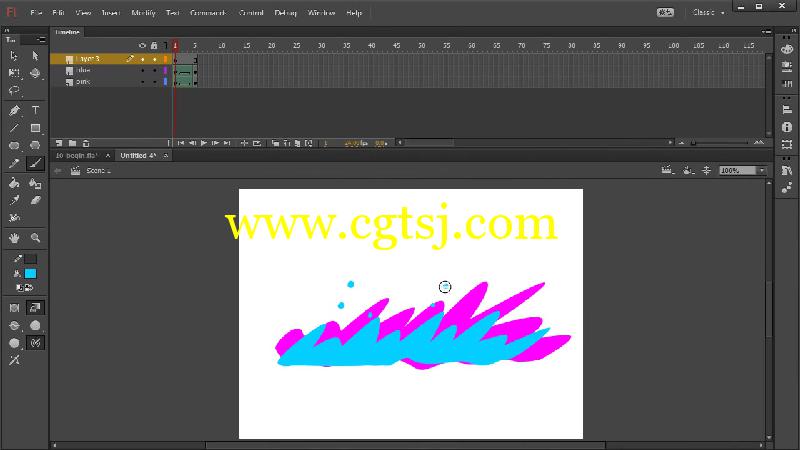
Task: Select the Line tool
Action: 14,128
